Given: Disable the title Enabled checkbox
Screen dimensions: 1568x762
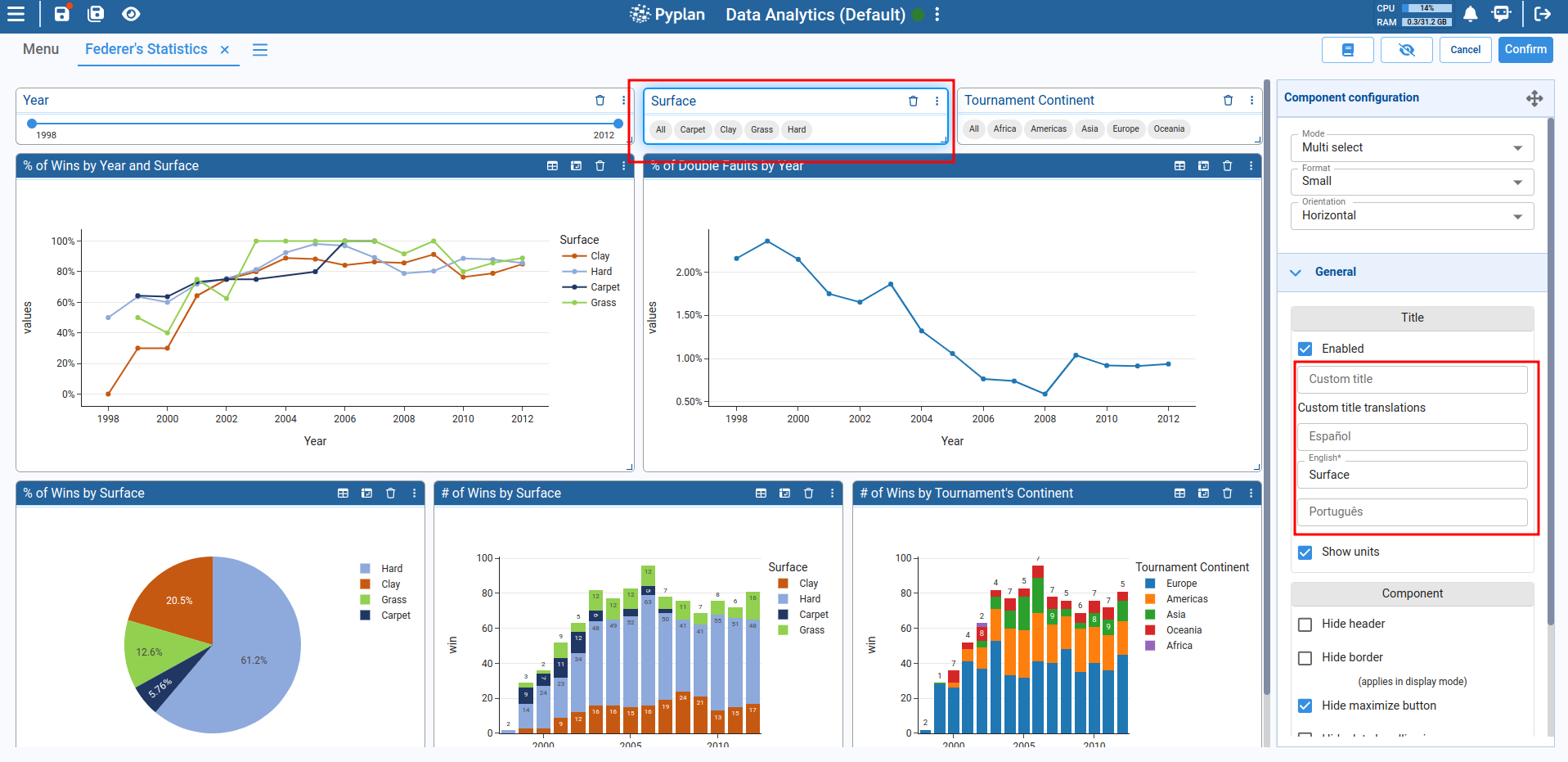Looking at the screenshot, I should [x=1305, y=349].
